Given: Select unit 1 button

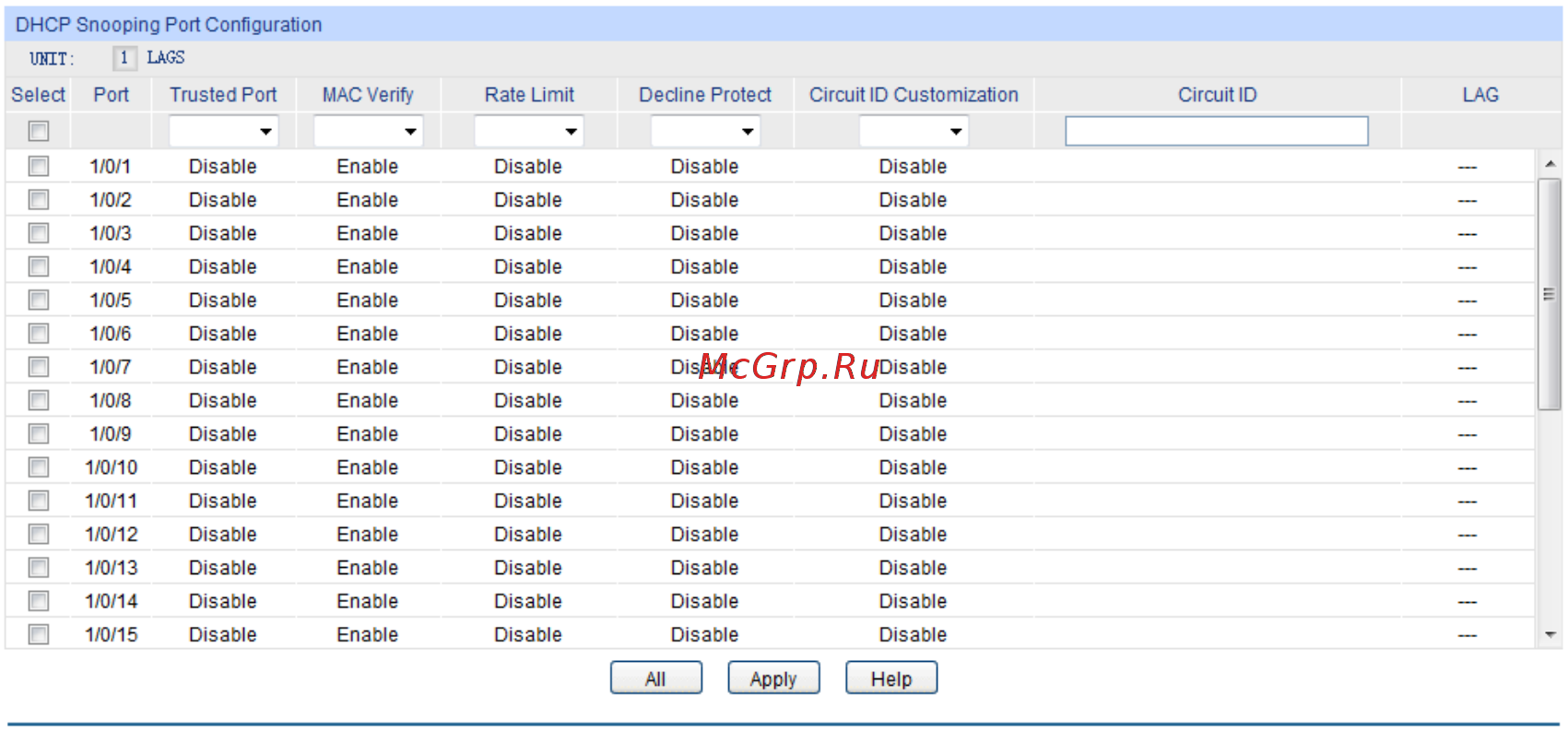Looking at the screenshot, I should (124, 58).
